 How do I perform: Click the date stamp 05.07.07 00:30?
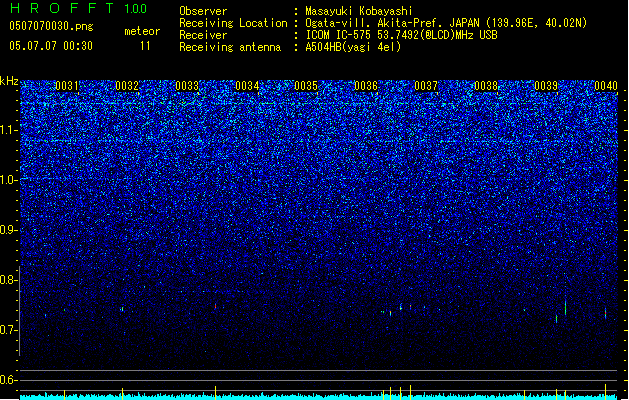[51, 46]
